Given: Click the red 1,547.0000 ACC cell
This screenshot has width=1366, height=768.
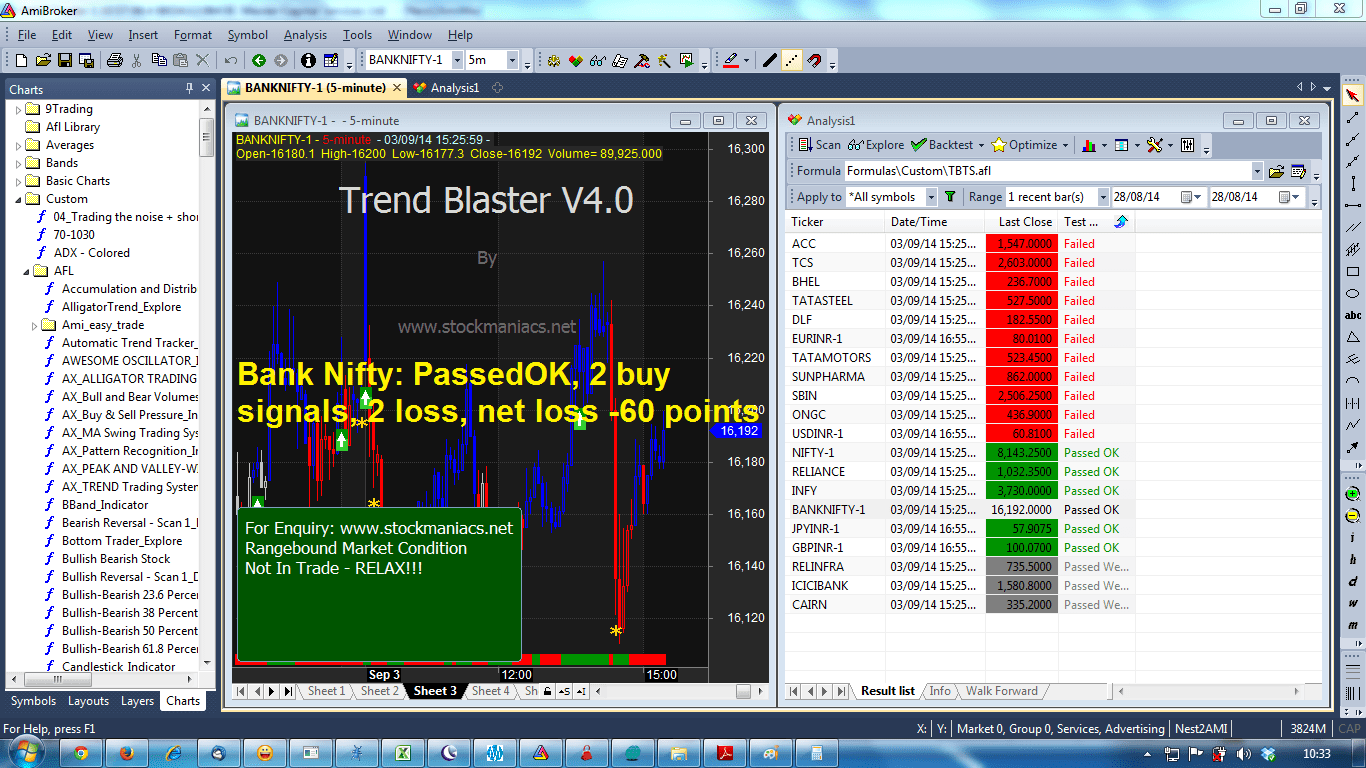Looking at the screenshot, I should pos(1021,244).
